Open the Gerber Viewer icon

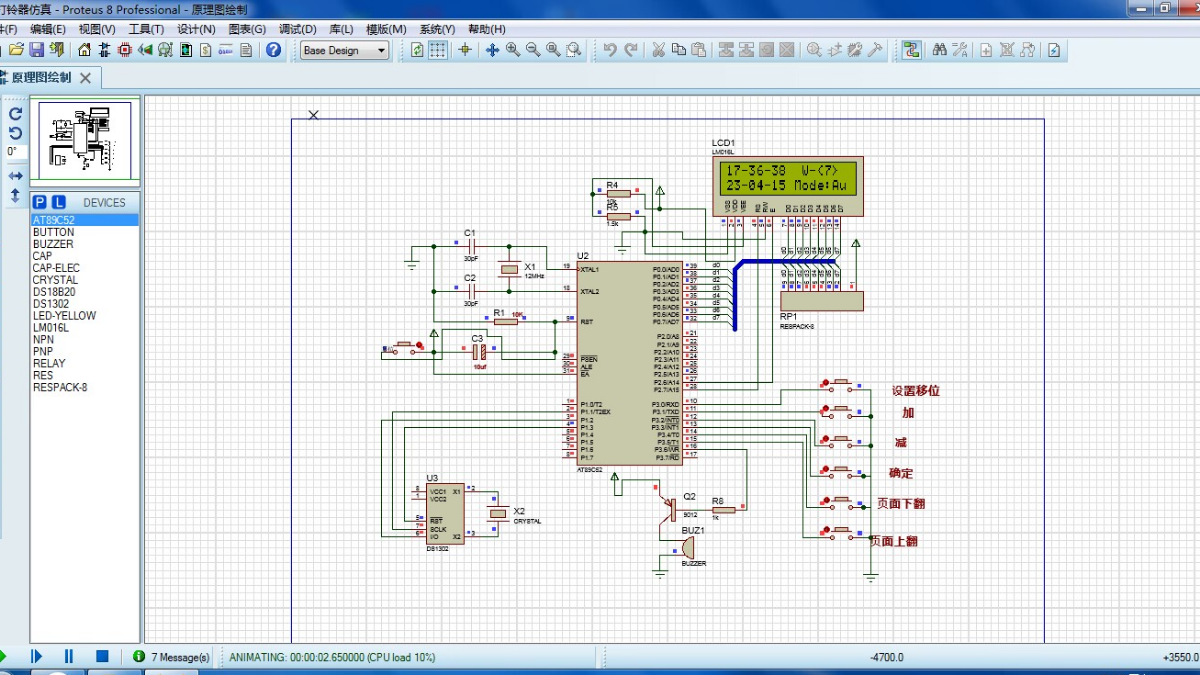(165, 50)
